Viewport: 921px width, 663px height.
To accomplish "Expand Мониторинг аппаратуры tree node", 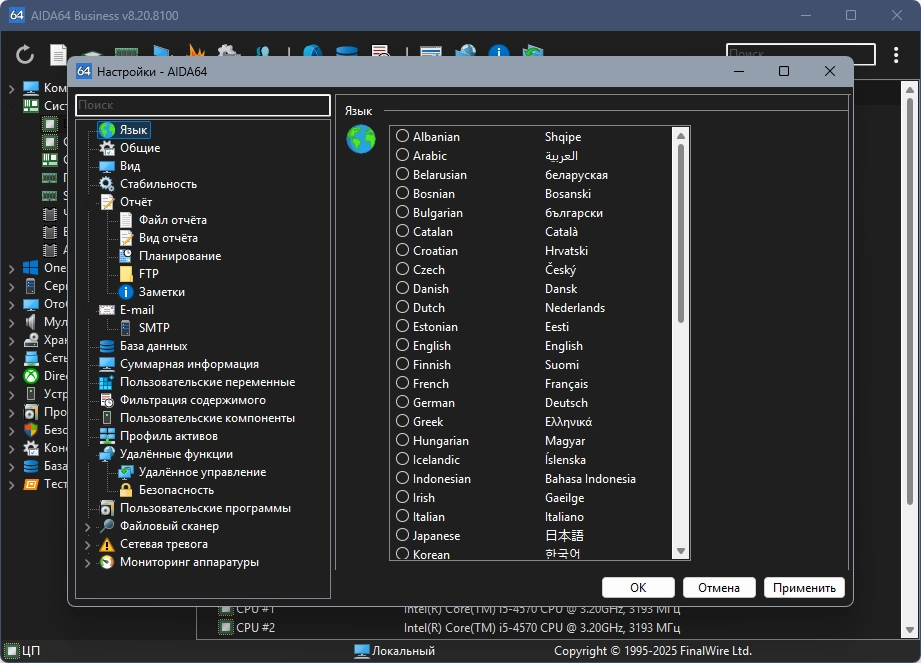I will point(88,563).
